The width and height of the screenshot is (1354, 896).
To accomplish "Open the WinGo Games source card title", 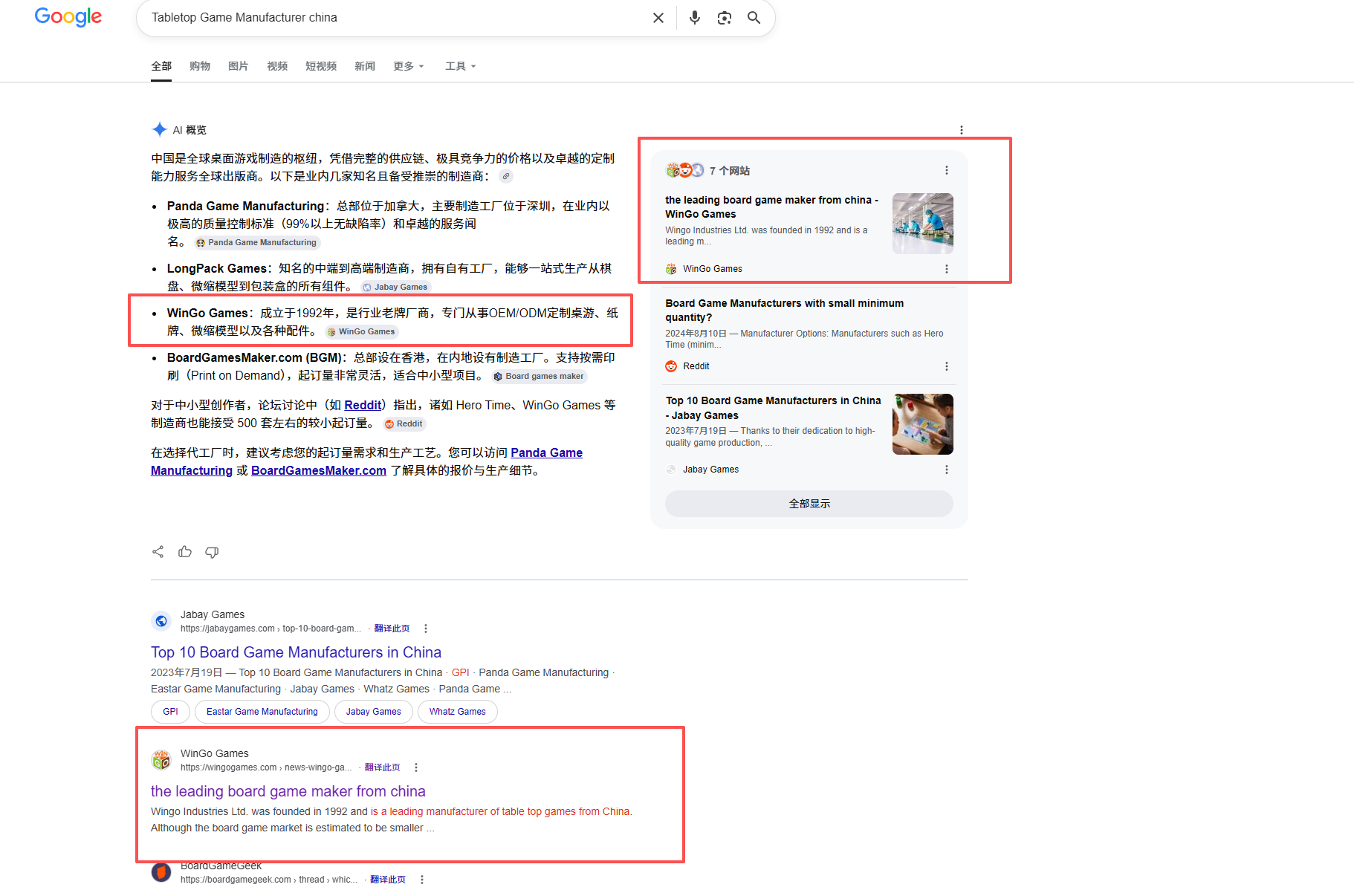I will pos(771,207).
